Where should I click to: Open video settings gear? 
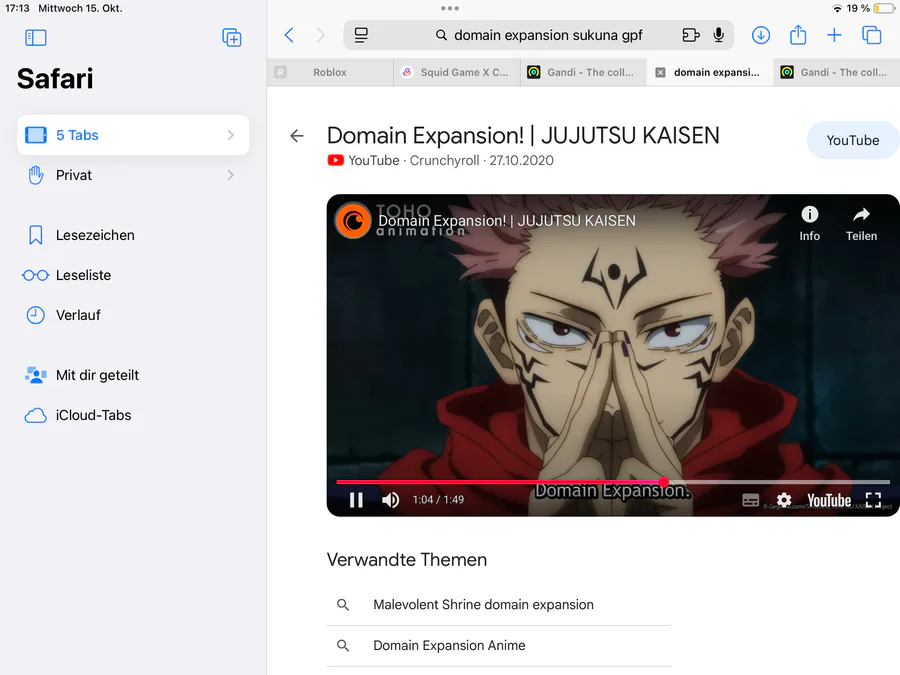(783, 500)
